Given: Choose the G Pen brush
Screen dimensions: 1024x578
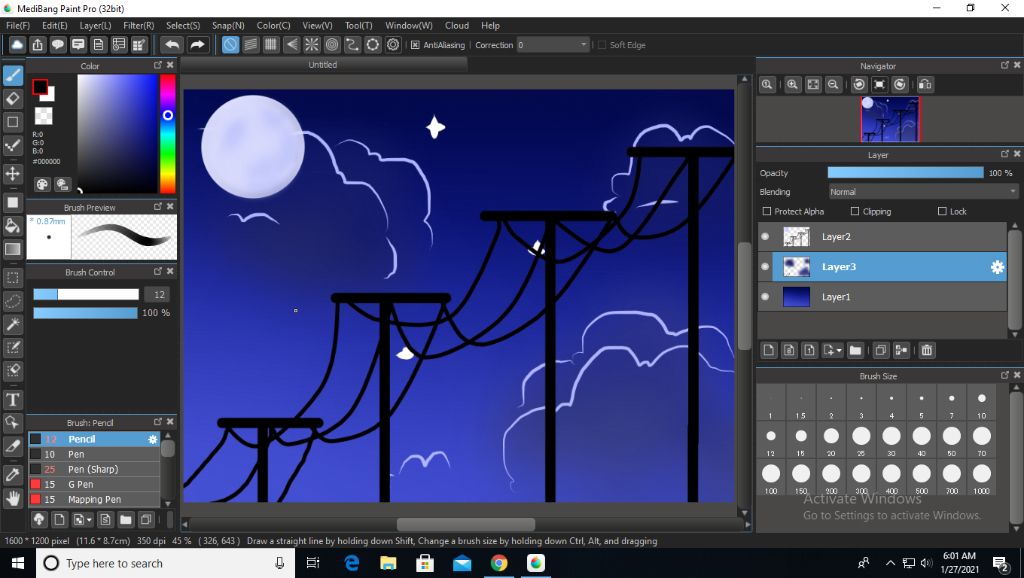Looking at the screenshot, I should point(94,485).
